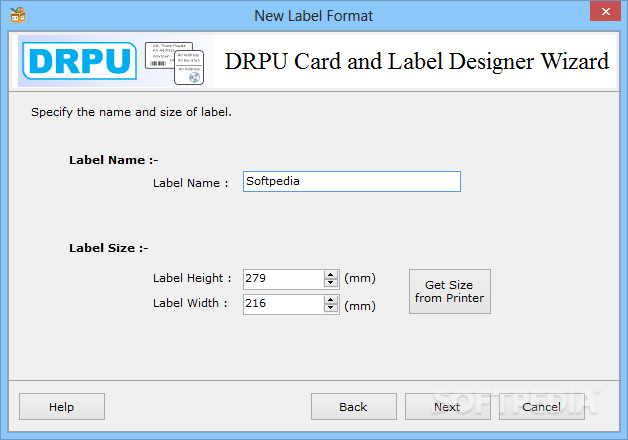Click the DRPU Card and Label Designer Wizard title
The image size is (628, 440).
pyautogui.click(x=417, y=61)
